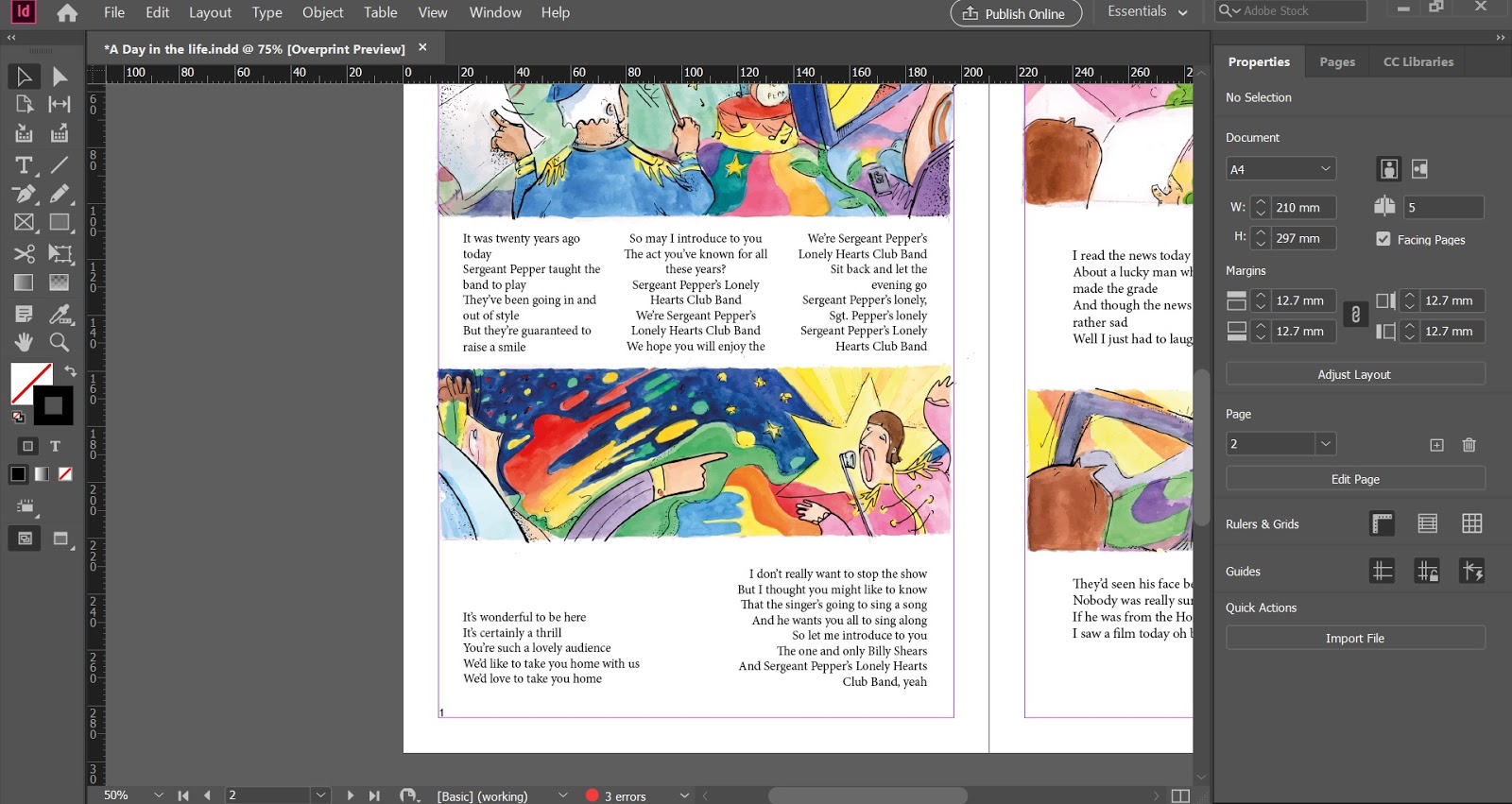Image resolution: width=1512 pixels, height=804 pixels.
Task: Open the 50% zoom level dropdown
Action: tap(159, 795)
